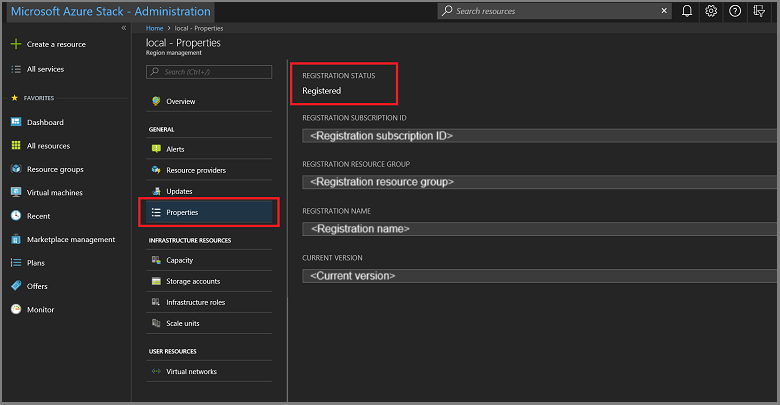Open Alerts under General

(174, 149)
